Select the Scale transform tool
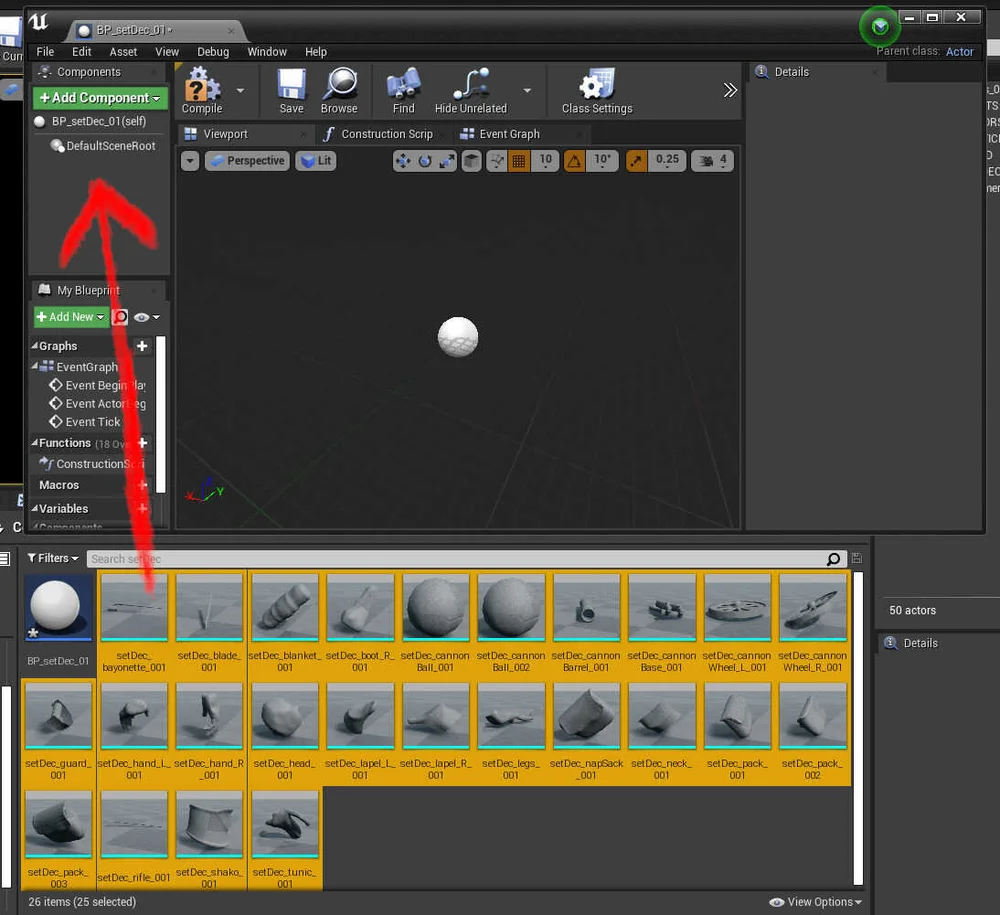The height and width of the screenshot is (915, 1000). (446, 161)
